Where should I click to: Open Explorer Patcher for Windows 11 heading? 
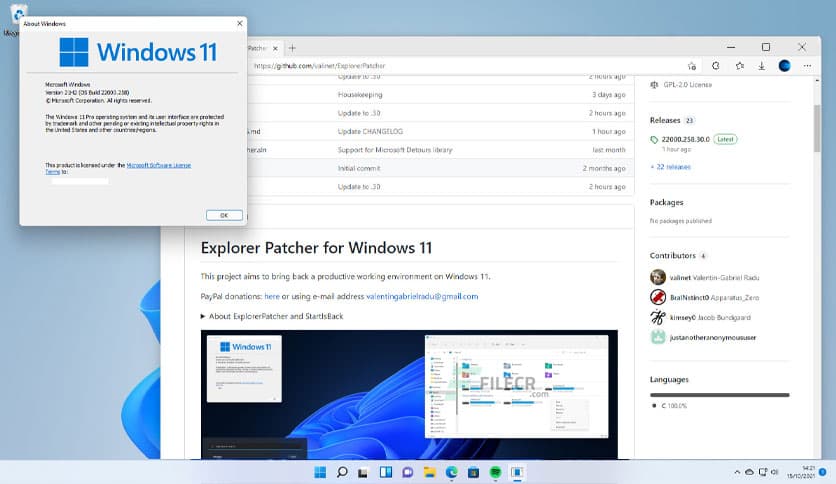[x=316, y=248]
